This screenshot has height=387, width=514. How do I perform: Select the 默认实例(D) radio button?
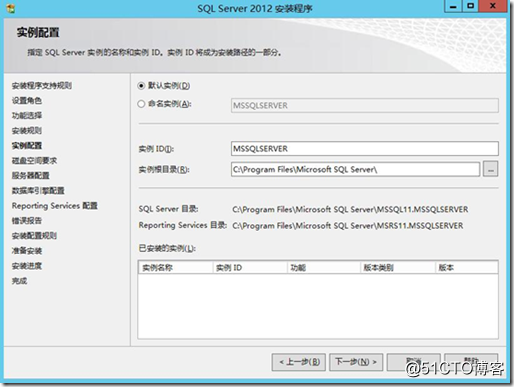click(141, 86)
